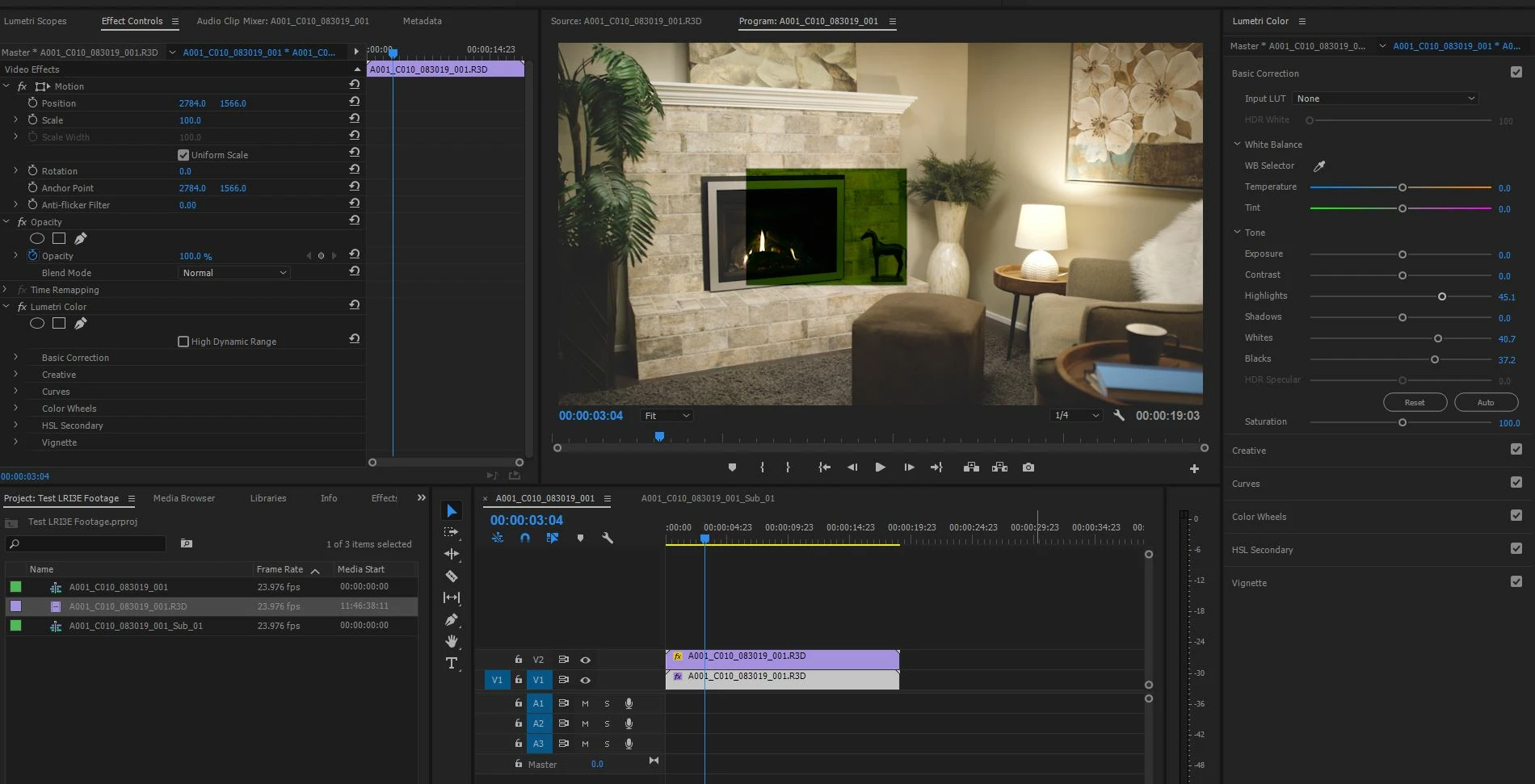1535x784 pixels.
Task: Create ellipse mask under Lumetri Color effect
Action: point(37,324)
